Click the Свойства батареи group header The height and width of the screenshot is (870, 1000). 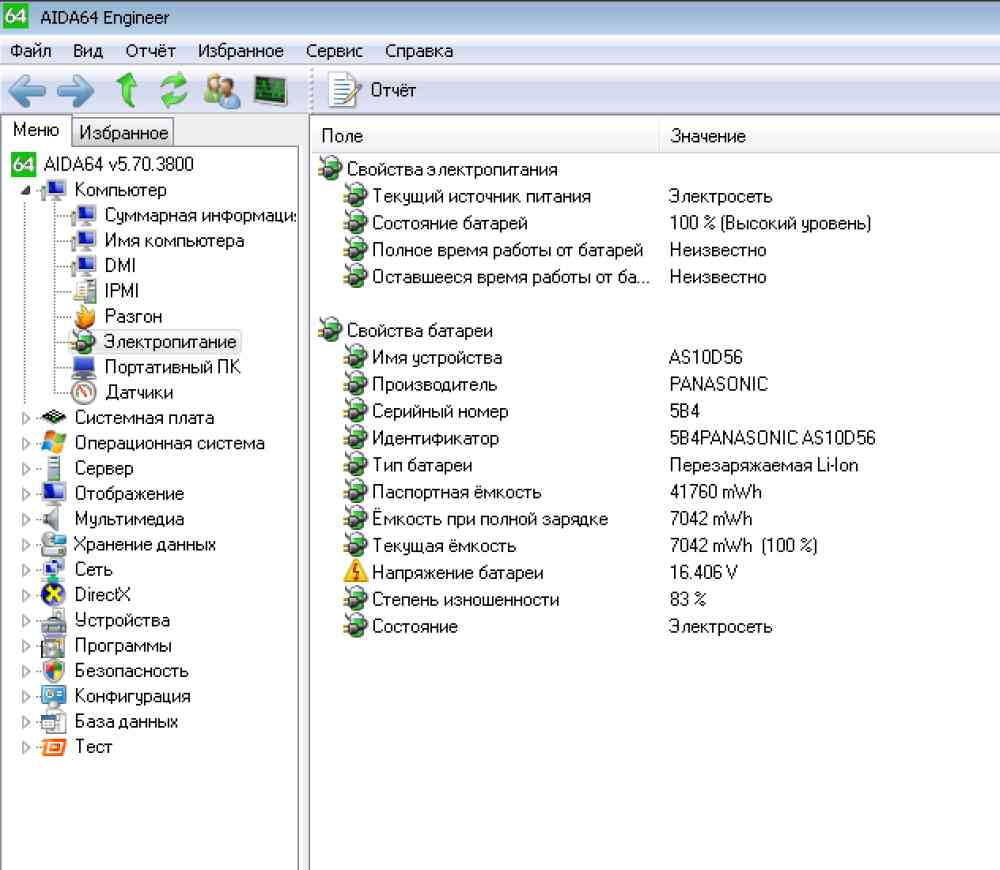point(420,330)
